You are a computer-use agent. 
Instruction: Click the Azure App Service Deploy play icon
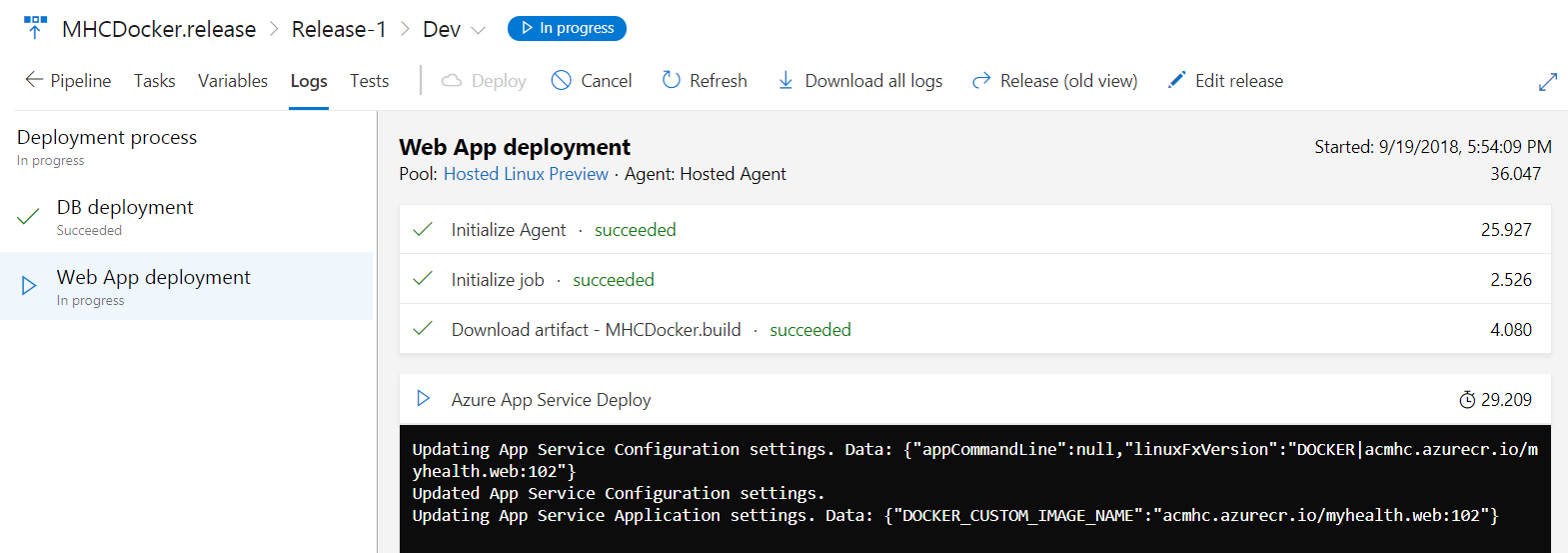click(423, 399)
